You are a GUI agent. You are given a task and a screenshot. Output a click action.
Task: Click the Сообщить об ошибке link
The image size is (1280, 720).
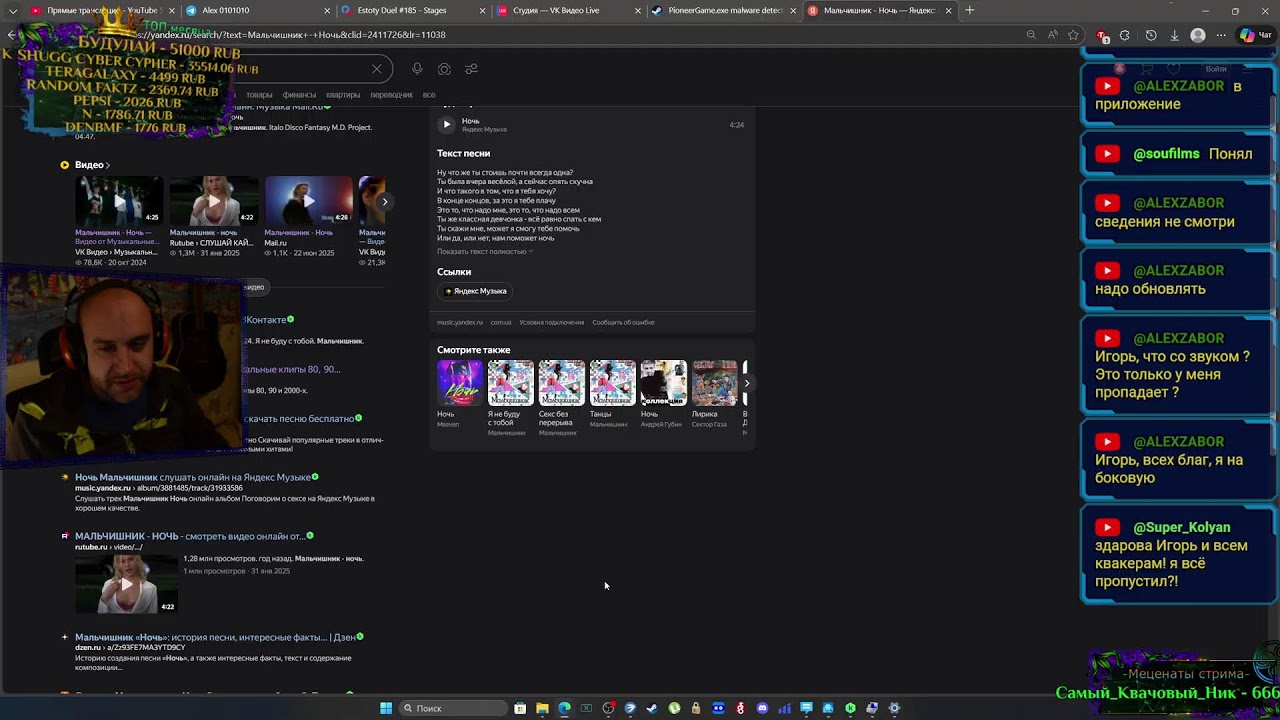pos(623,322)
